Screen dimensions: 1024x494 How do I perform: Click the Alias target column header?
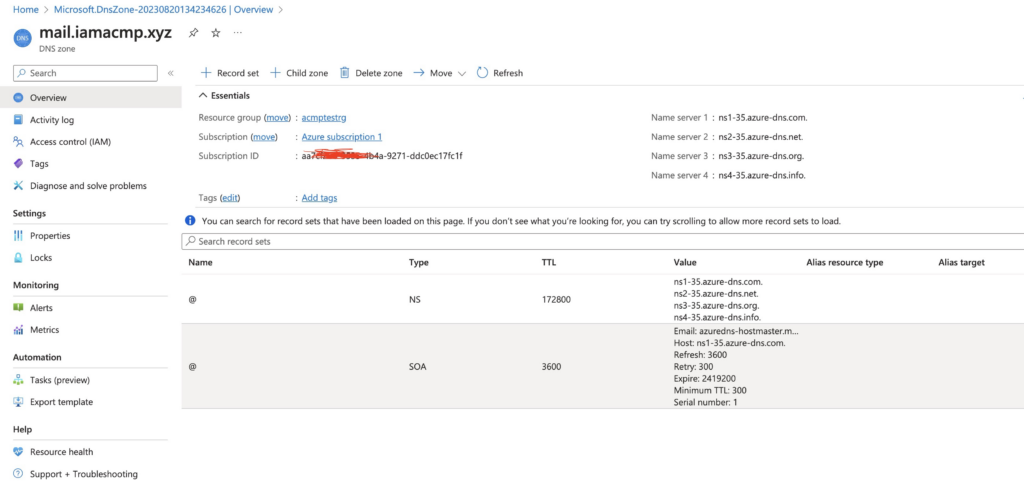pos(961,263)
